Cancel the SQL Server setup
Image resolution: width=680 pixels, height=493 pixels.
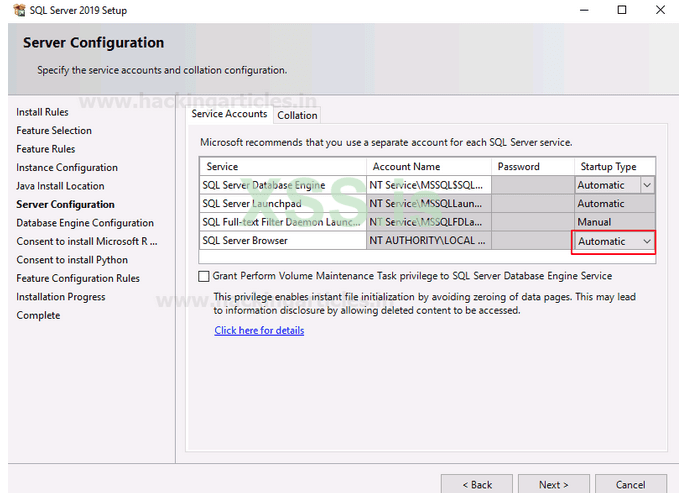630,484
